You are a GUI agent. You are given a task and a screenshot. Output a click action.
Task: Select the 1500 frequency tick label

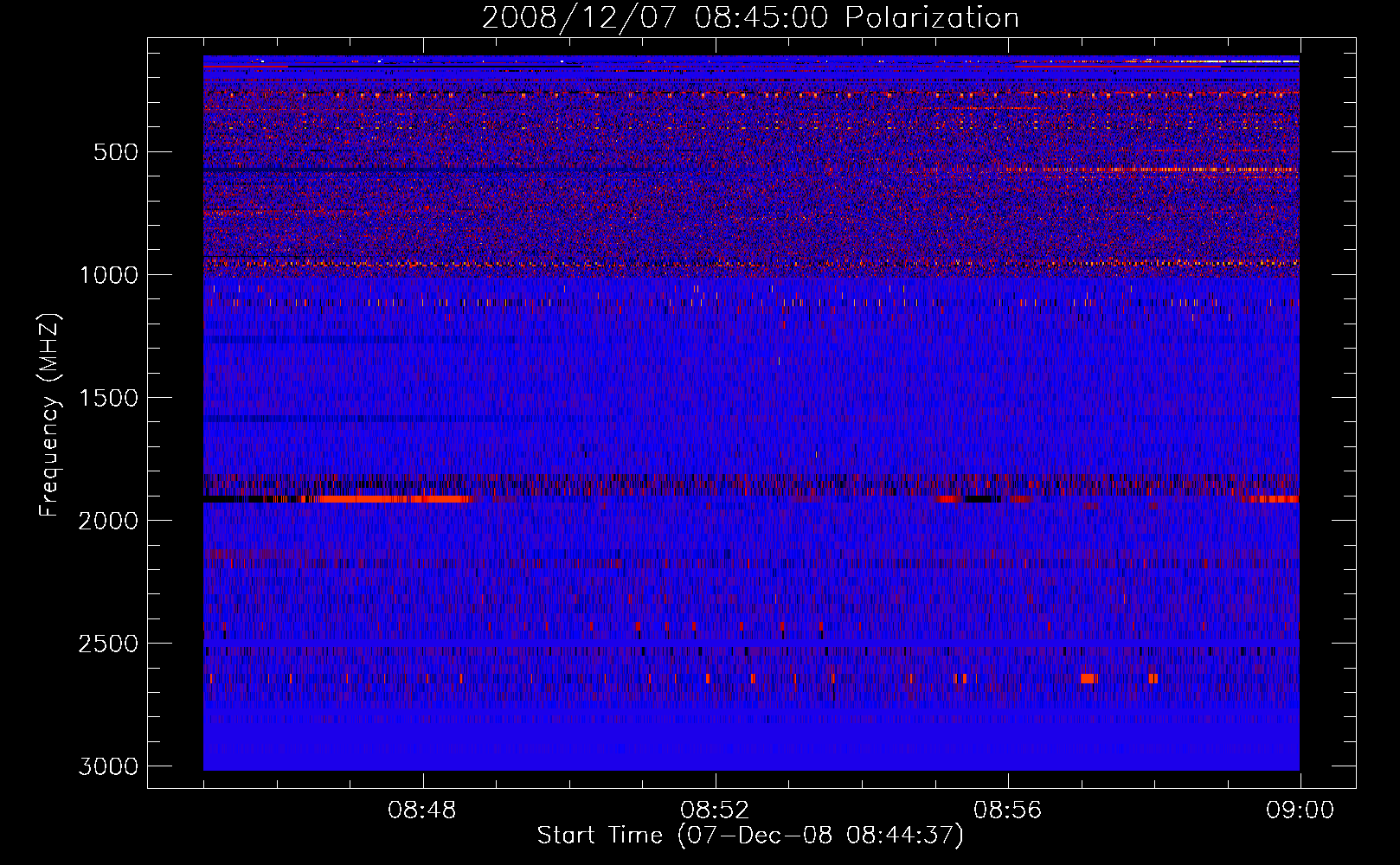click(109, 398)
